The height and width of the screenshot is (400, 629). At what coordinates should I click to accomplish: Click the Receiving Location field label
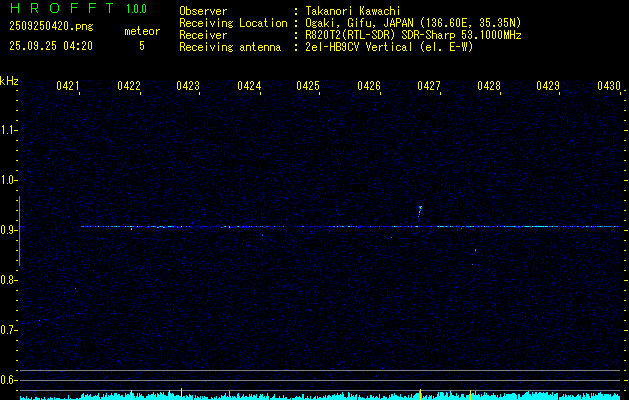pyautogui.click(x=233, y=23)
